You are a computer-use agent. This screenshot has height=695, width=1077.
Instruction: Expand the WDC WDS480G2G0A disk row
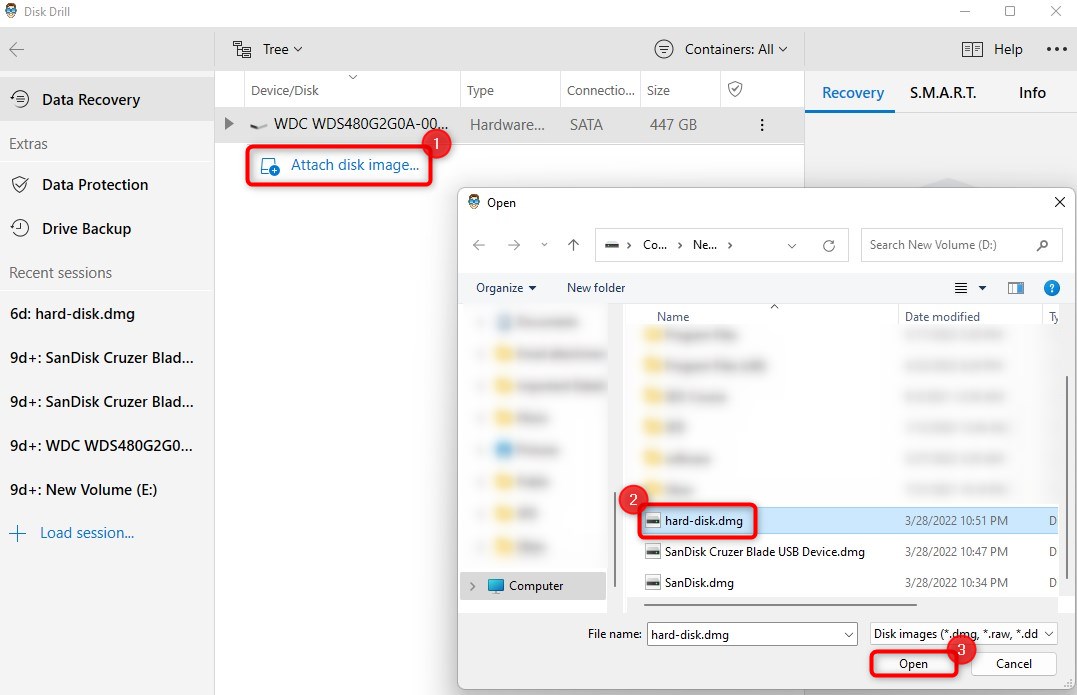click(229, 124)
